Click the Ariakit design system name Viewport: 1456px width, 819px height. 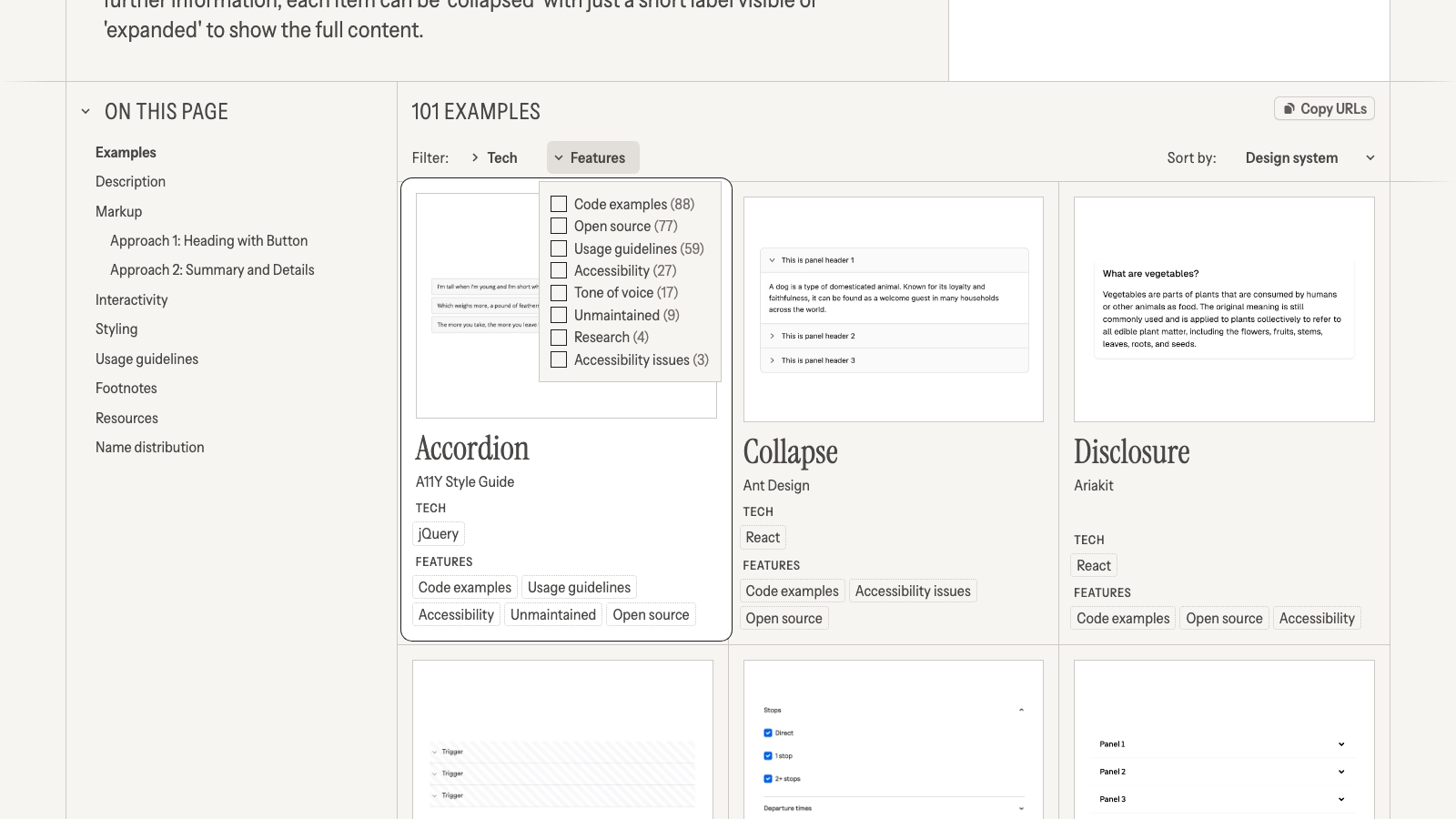tap(1094, 485)
